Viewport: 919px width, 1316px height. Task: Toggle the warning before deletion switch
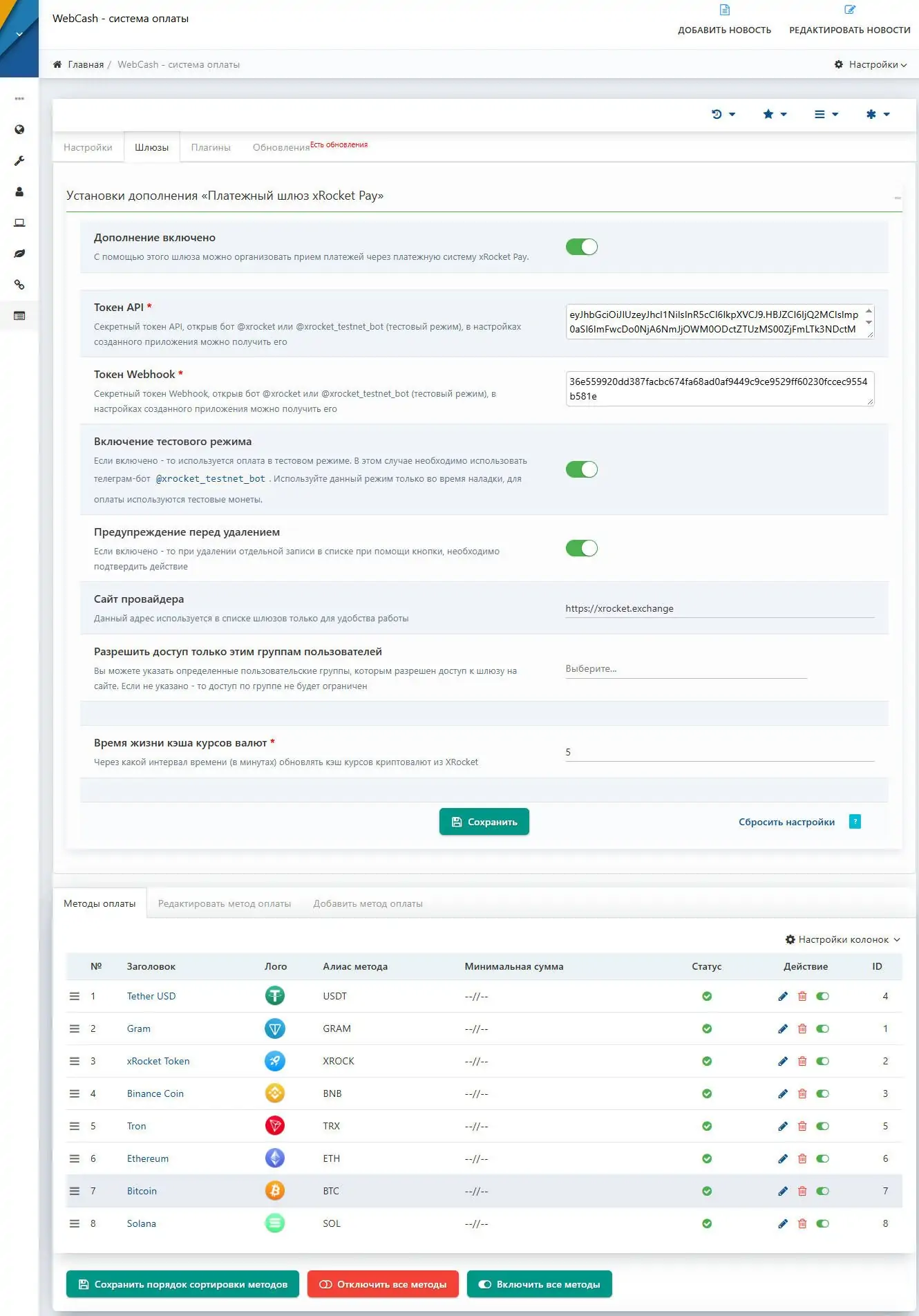tap(582, 548)
